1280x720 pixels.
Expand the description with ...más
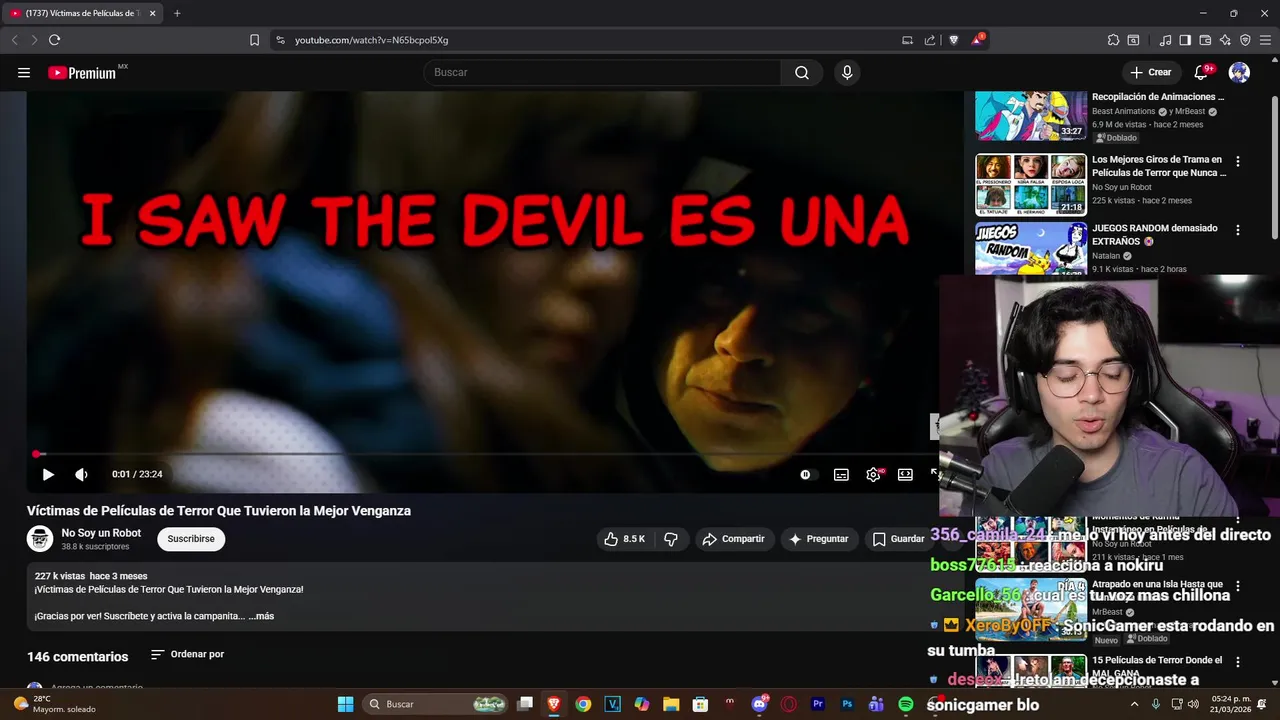coord(261,616)
